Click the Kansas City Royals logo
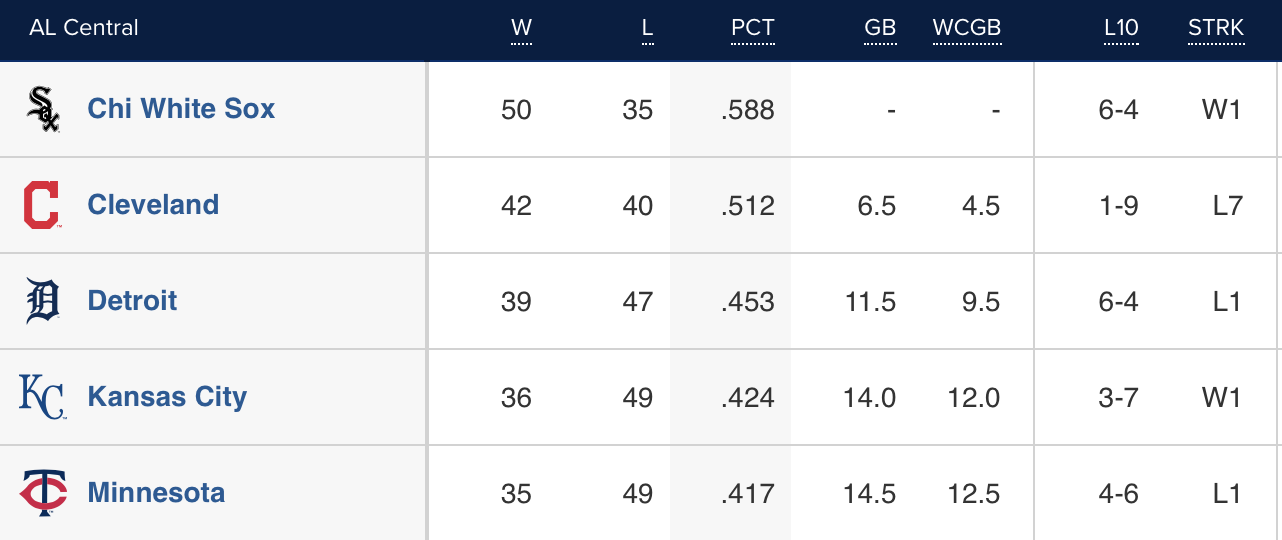 tap(42, 397)
